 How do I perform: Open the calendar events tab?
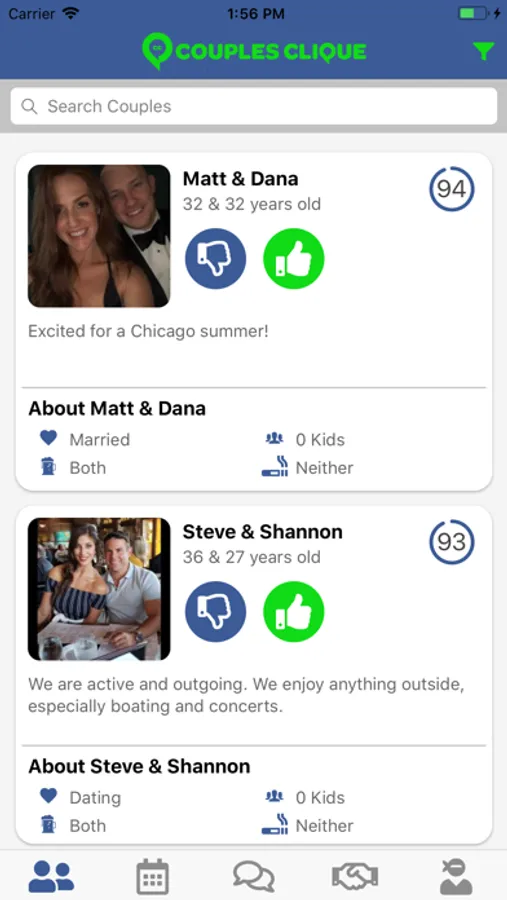tap(152, 876)
